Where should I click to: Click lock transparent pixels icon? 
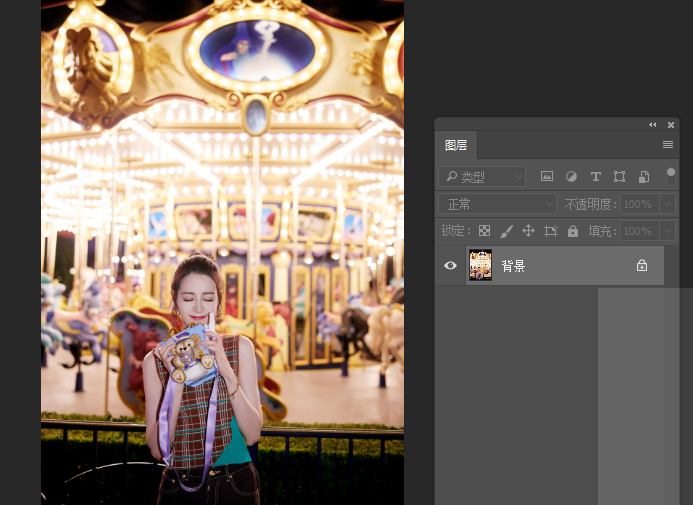pos(485,231)
